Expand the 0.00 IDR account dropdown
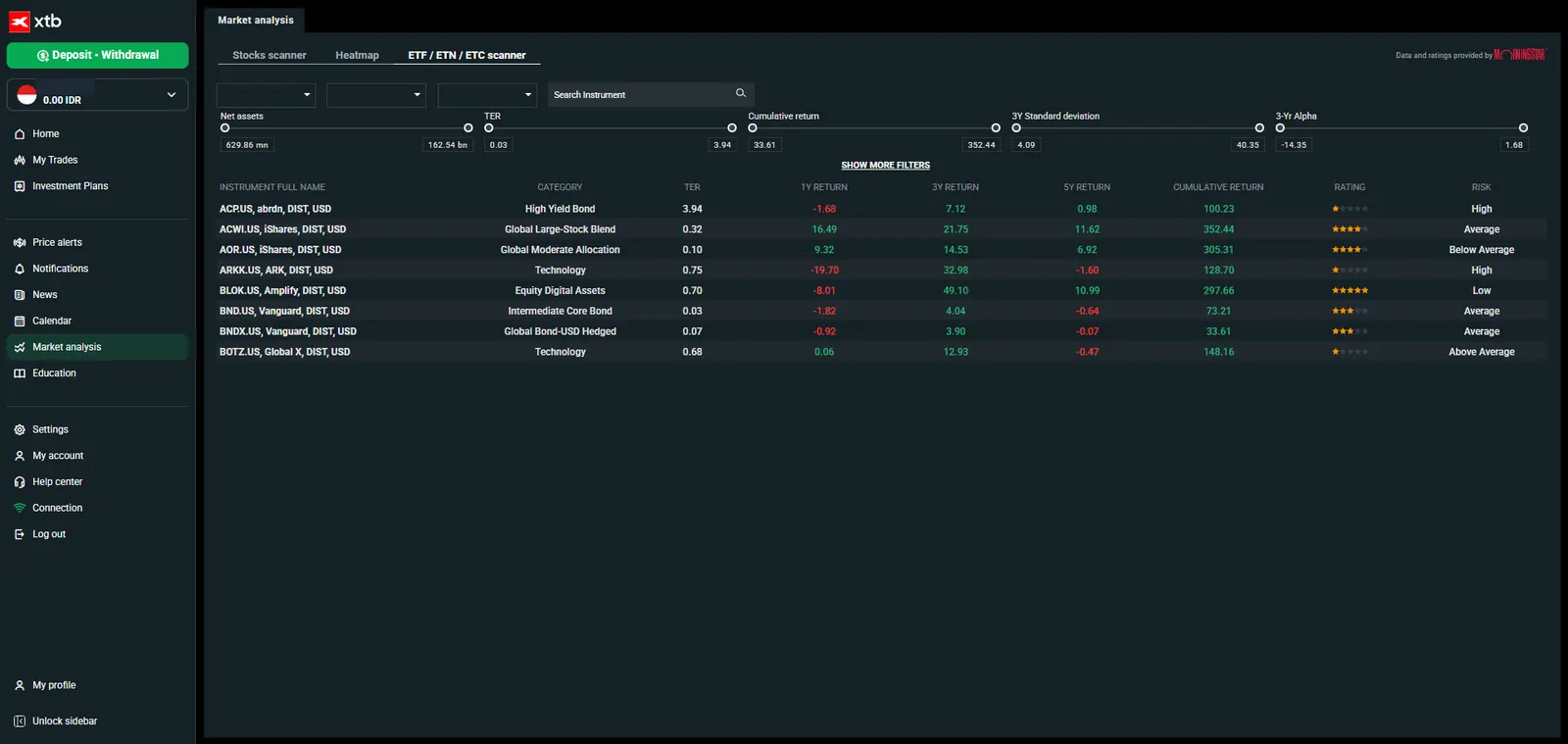 [98, 95]
